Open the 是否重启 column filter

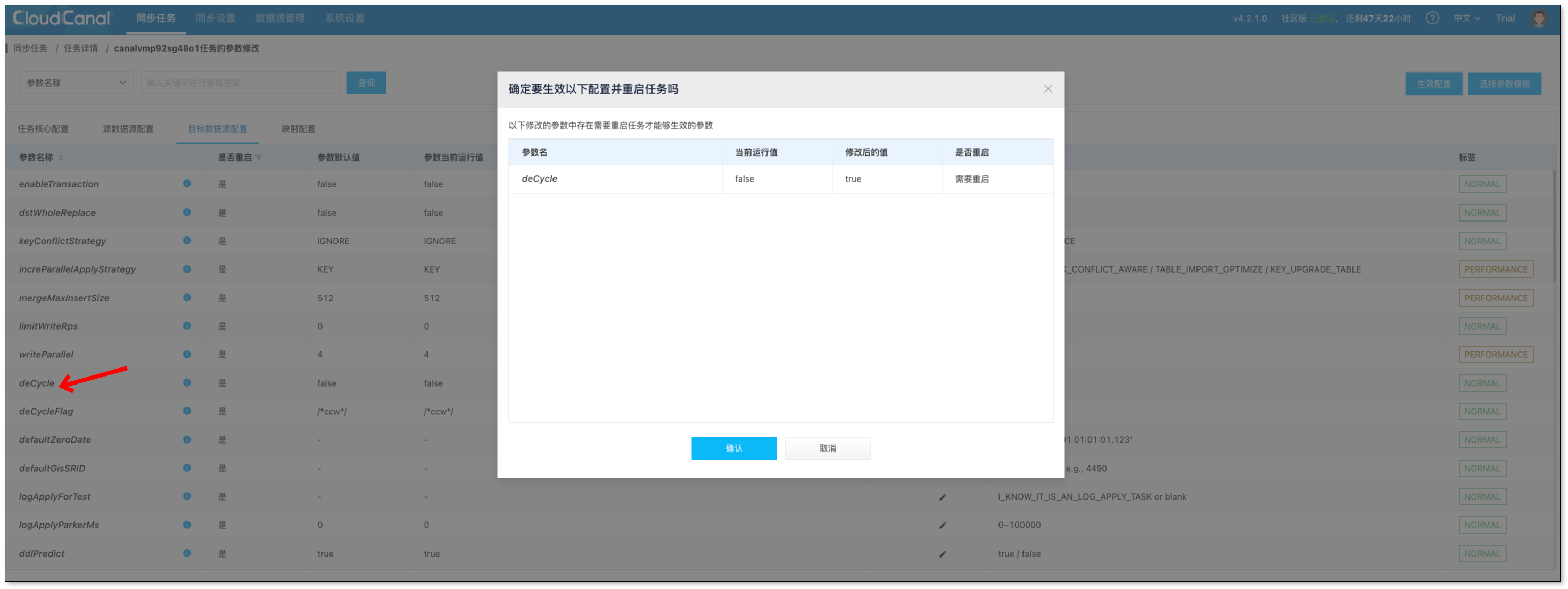tap(259, 158)
